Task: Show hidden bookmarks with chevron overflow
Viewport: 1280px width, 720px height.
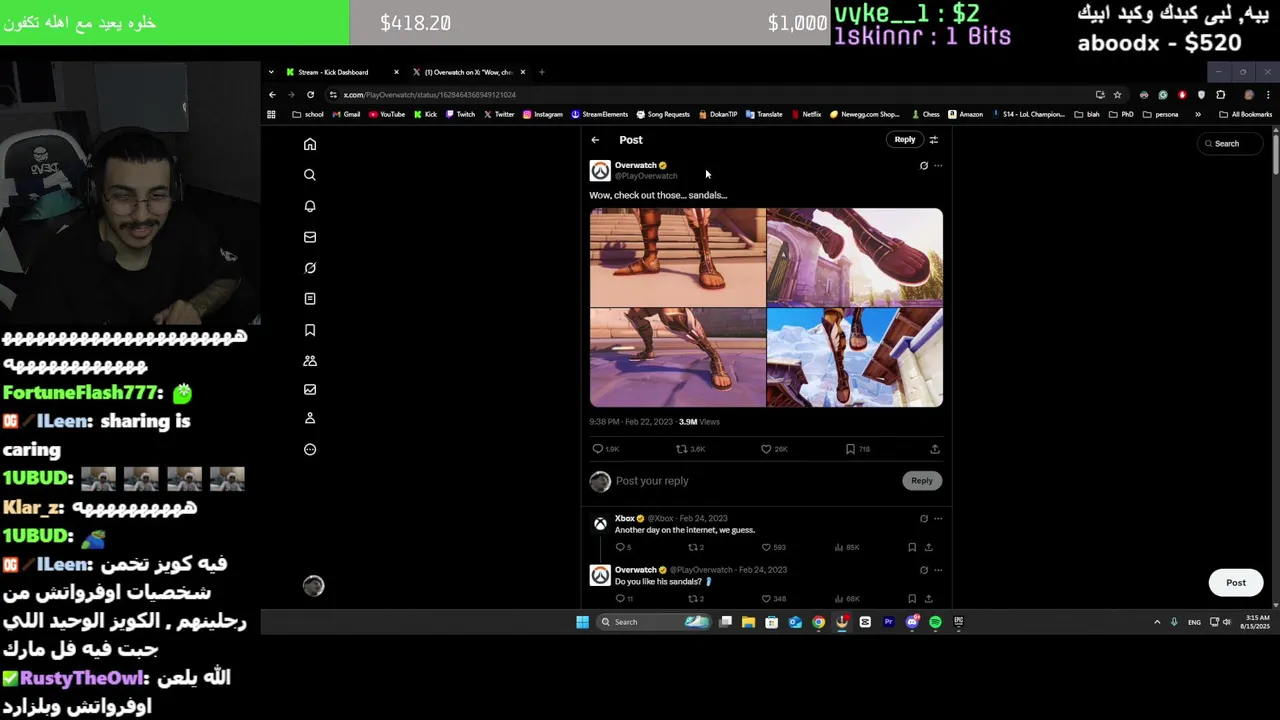Action: pyautogui.click(x=1198, y=115)
